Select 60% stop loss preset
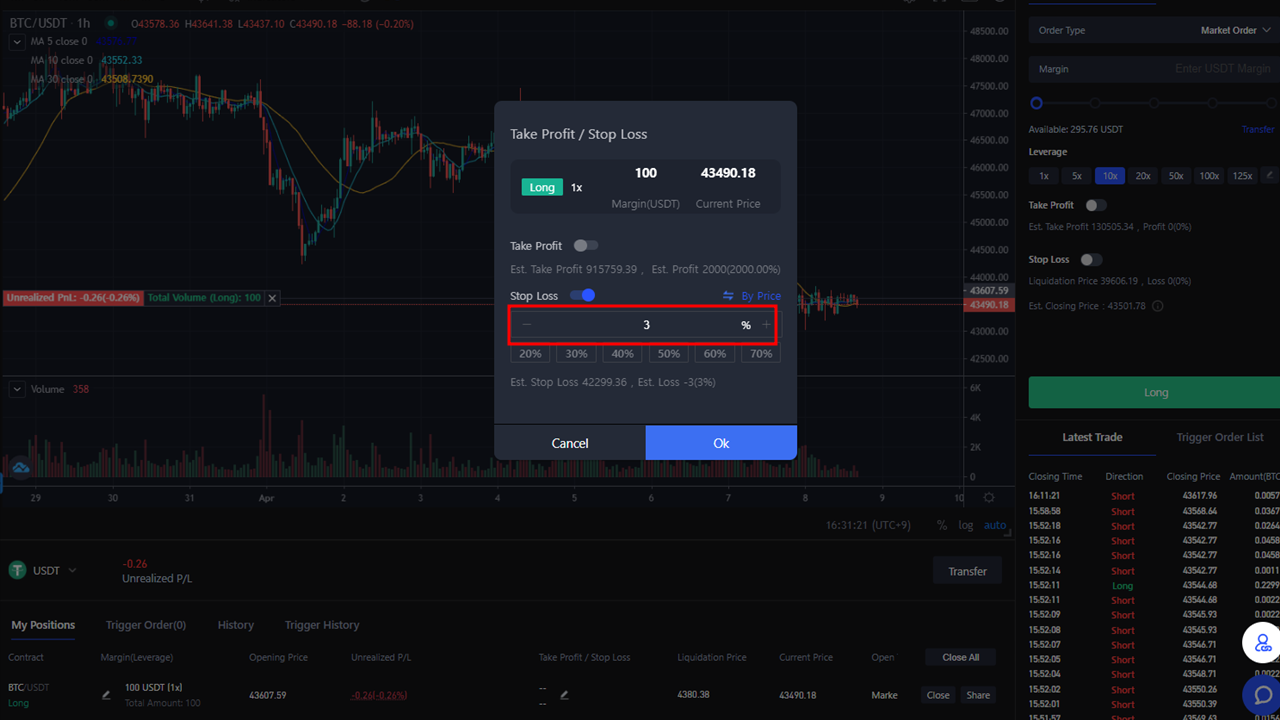Screen dimensions: 1280x720 tap(715, 354)
